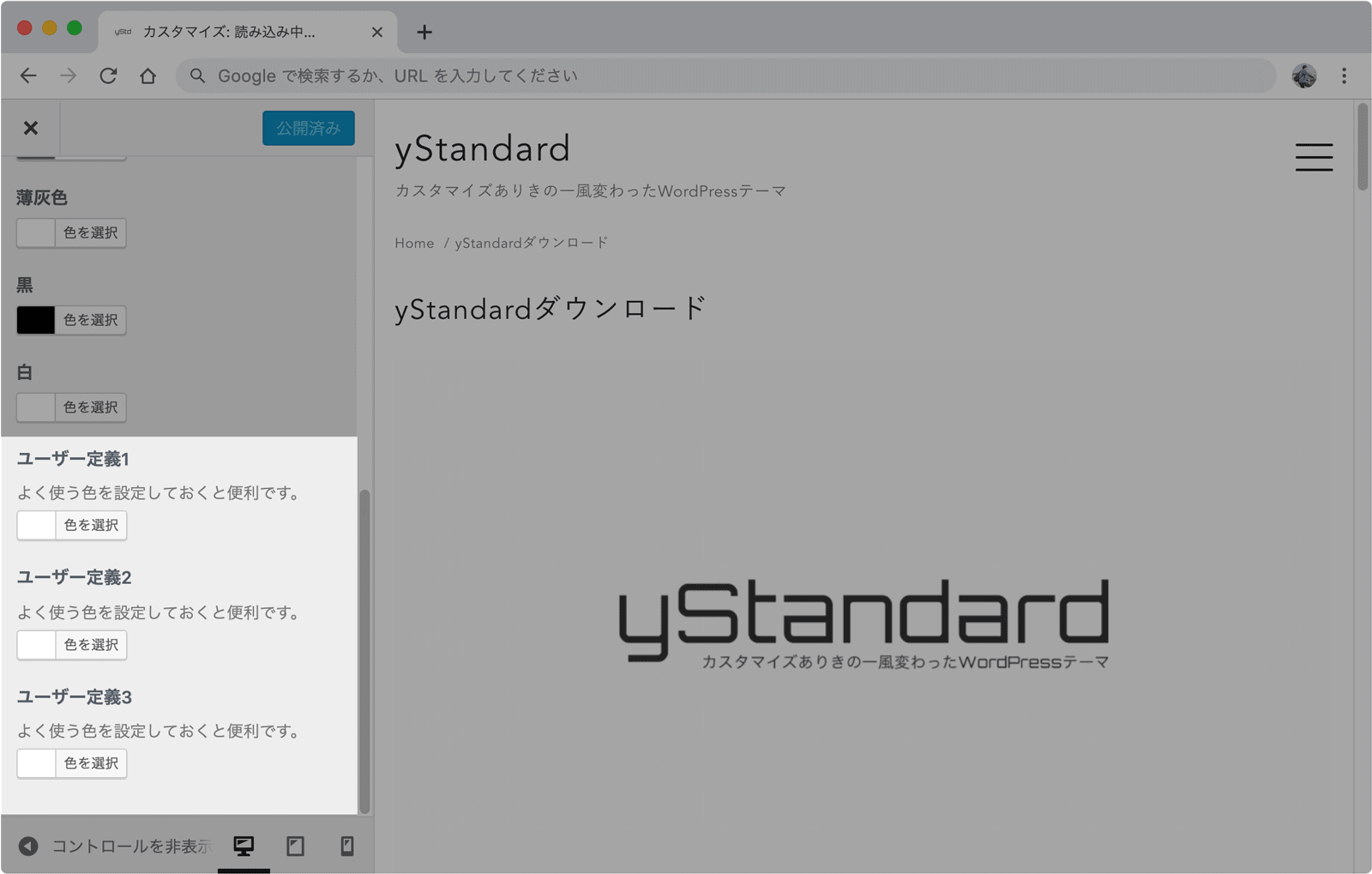The height and width of the screenshot is (874, 1372).
Task: Open the hamburger menu on site preview
Action: [1314, 157]
